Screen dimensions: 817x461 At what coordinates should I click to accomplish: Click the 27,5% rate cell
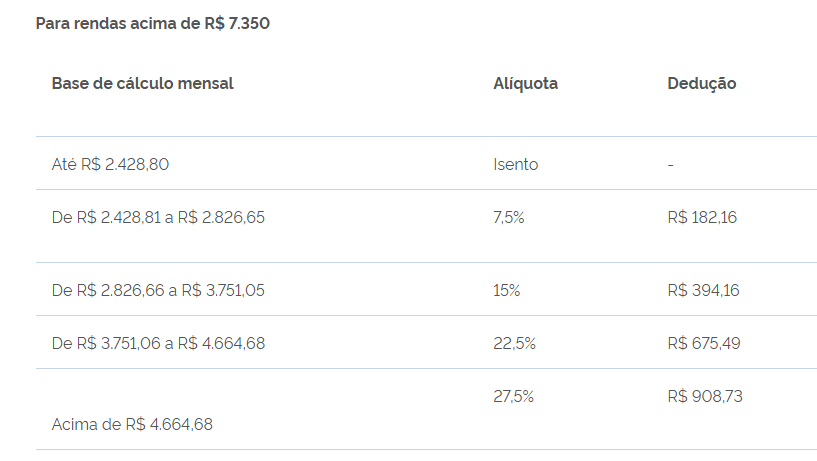coord(513,396)
